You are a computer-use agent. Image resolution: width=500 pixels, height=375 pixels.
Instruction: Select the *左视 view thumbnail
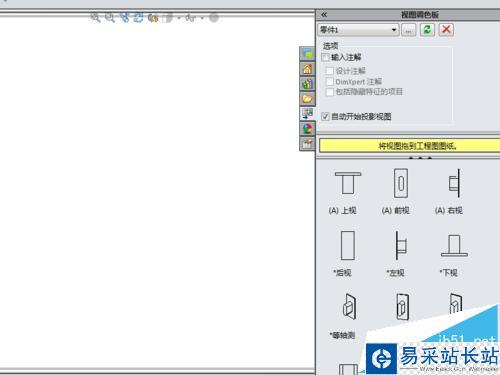click(x=401, y=245)
